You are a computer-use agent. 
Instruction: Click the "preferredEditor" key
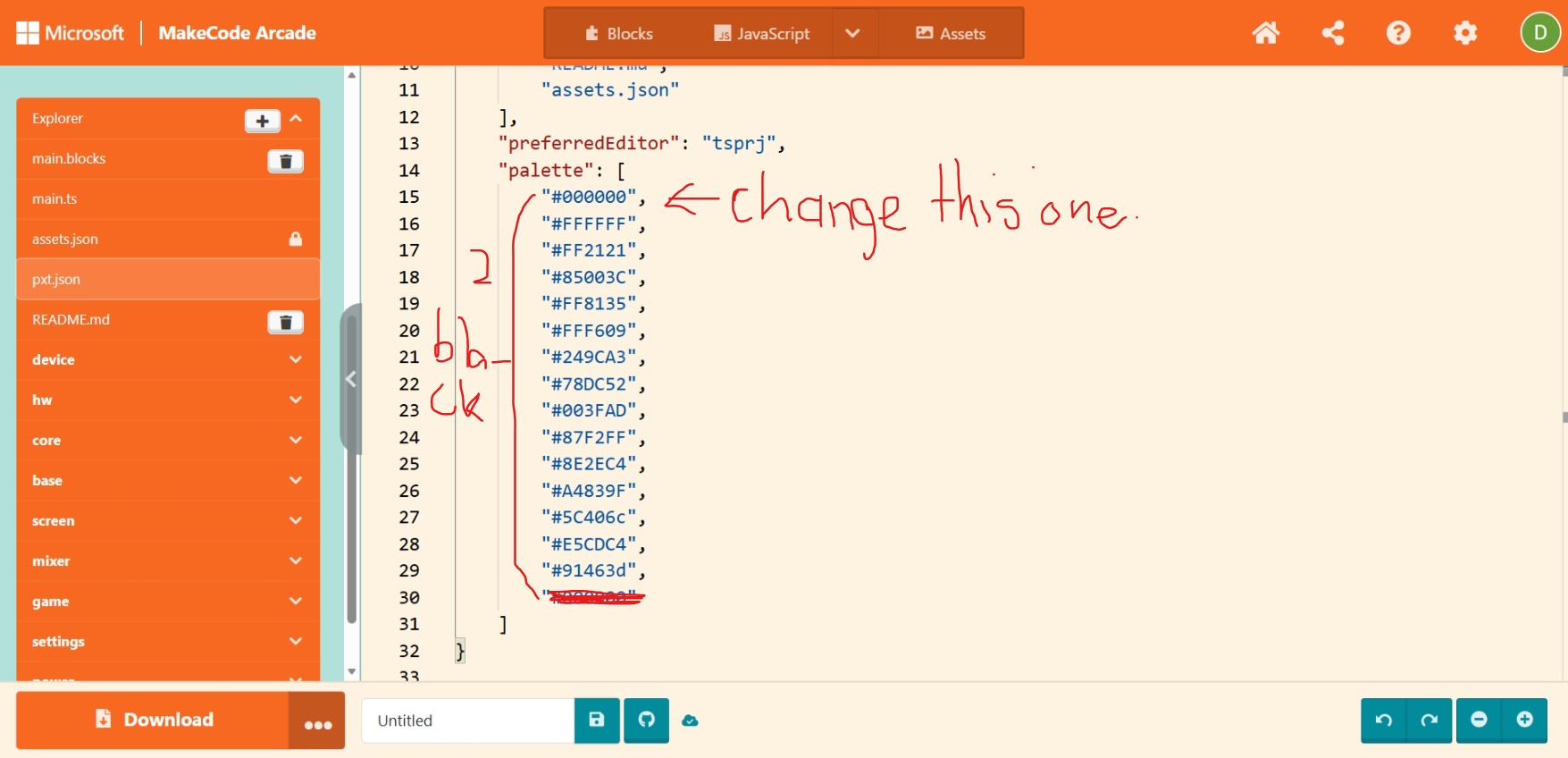coord(589,143)
